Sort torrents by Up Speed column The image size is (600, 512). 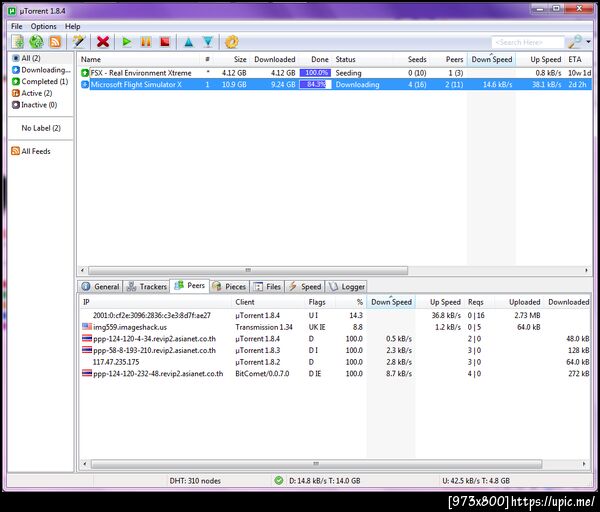pyautogui.click(x=540, y=59)
